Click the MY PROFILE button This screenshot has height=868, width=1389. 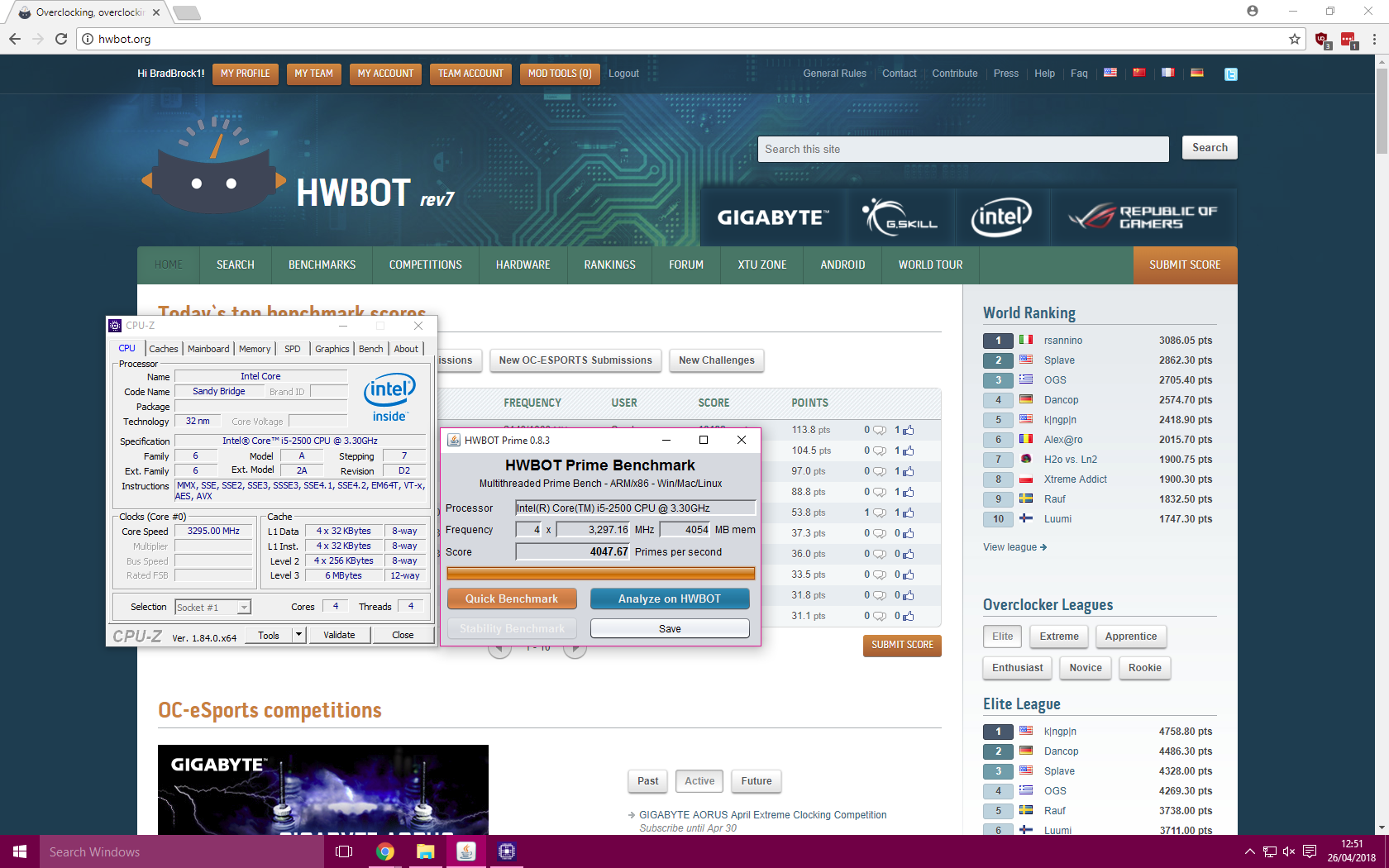tap(246, 74)
